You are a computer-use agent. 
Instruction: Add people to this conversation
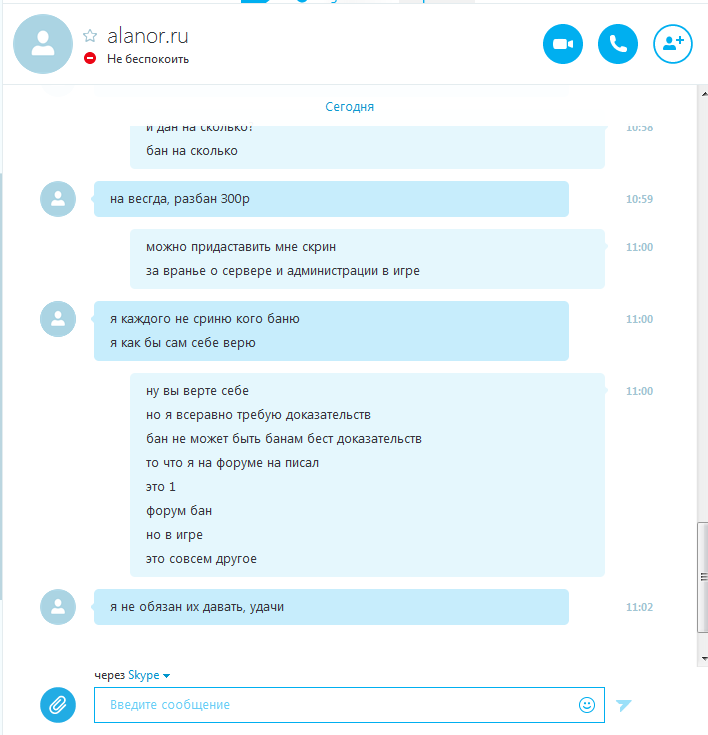coord(673,44)
